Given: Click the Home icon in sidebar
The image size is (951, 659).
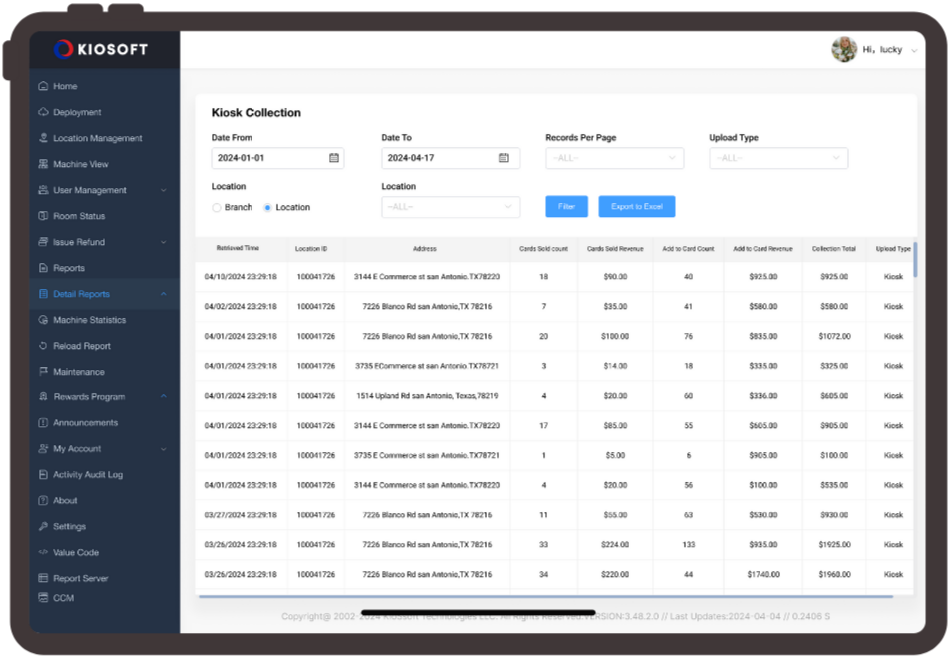Looking at the screenshot, I should pyautogui.click(x=43, y=87).
